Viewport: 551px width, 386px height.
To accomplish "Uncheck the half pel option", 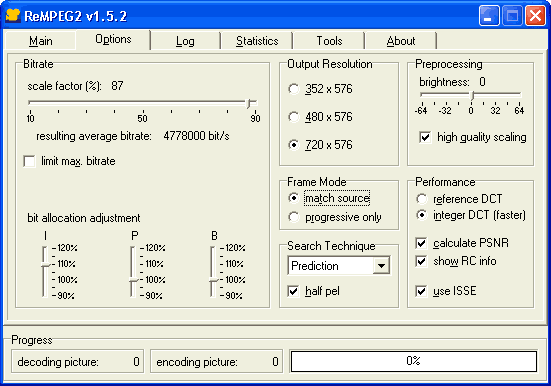I will 293,291.
